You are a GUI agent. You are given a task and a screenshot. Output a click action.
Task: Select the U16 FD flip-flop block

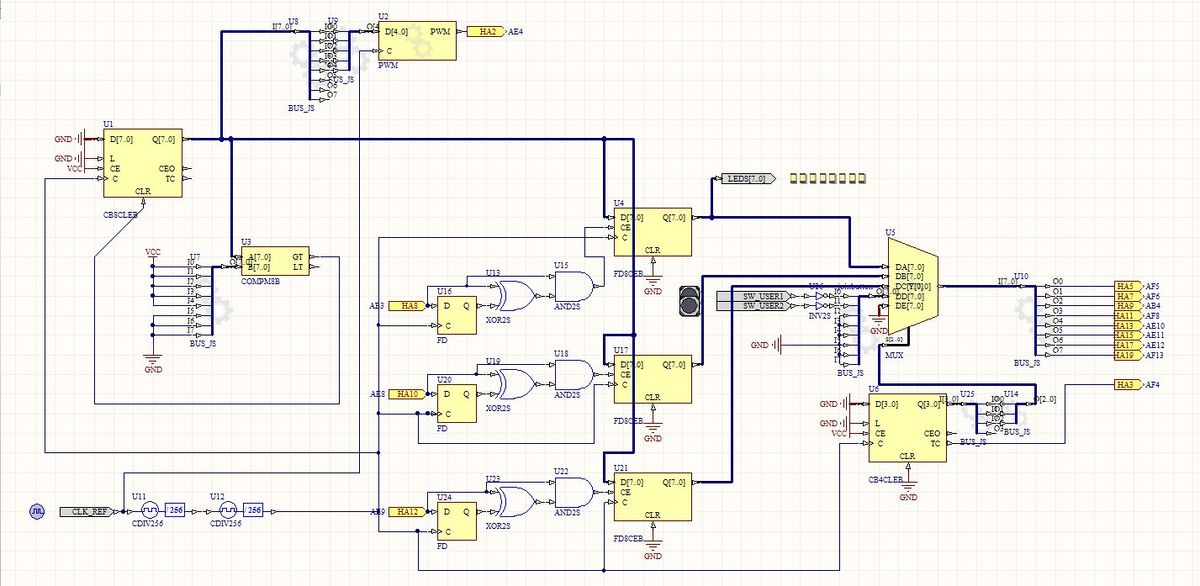click(x=451, y=316)
